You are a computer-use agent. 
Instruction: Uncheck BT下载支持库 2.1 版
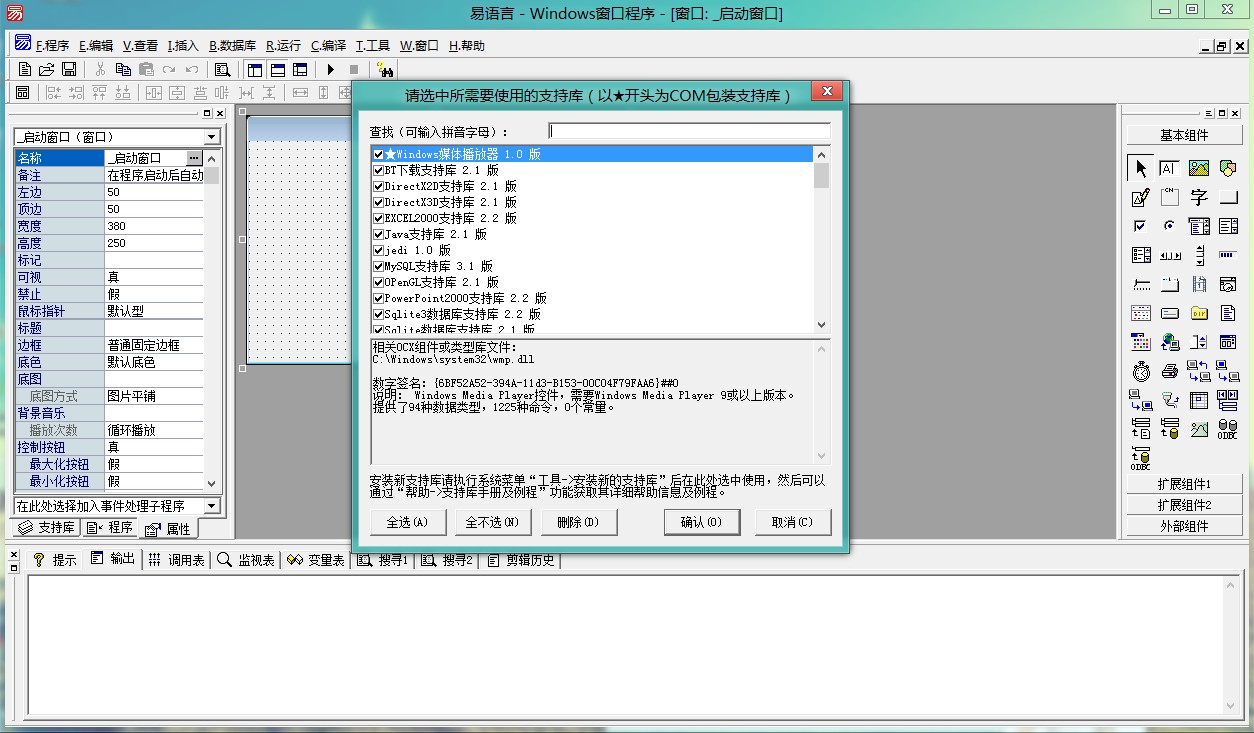378,170
